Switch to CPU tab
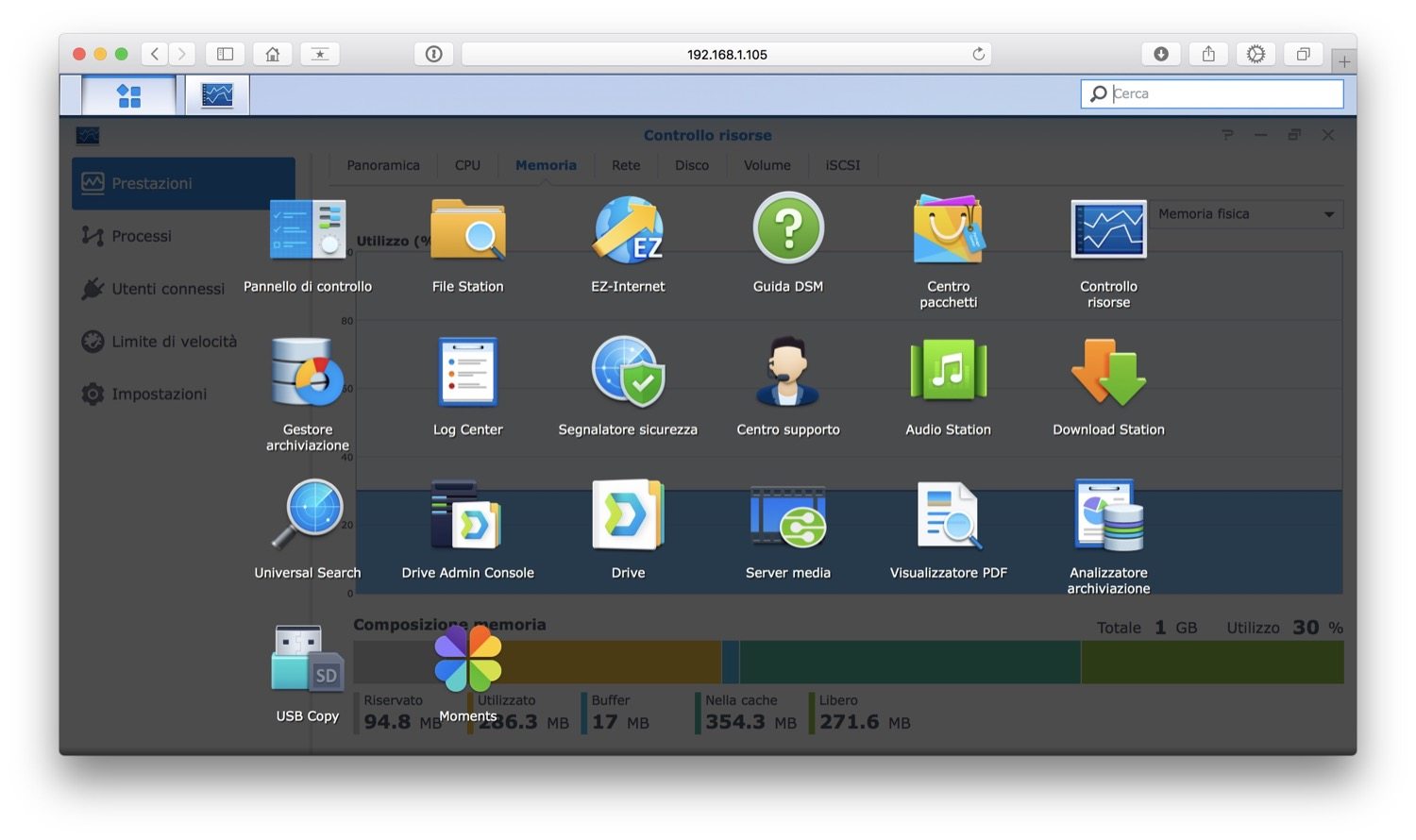The image size is (1416, 840). coord(467,165)
